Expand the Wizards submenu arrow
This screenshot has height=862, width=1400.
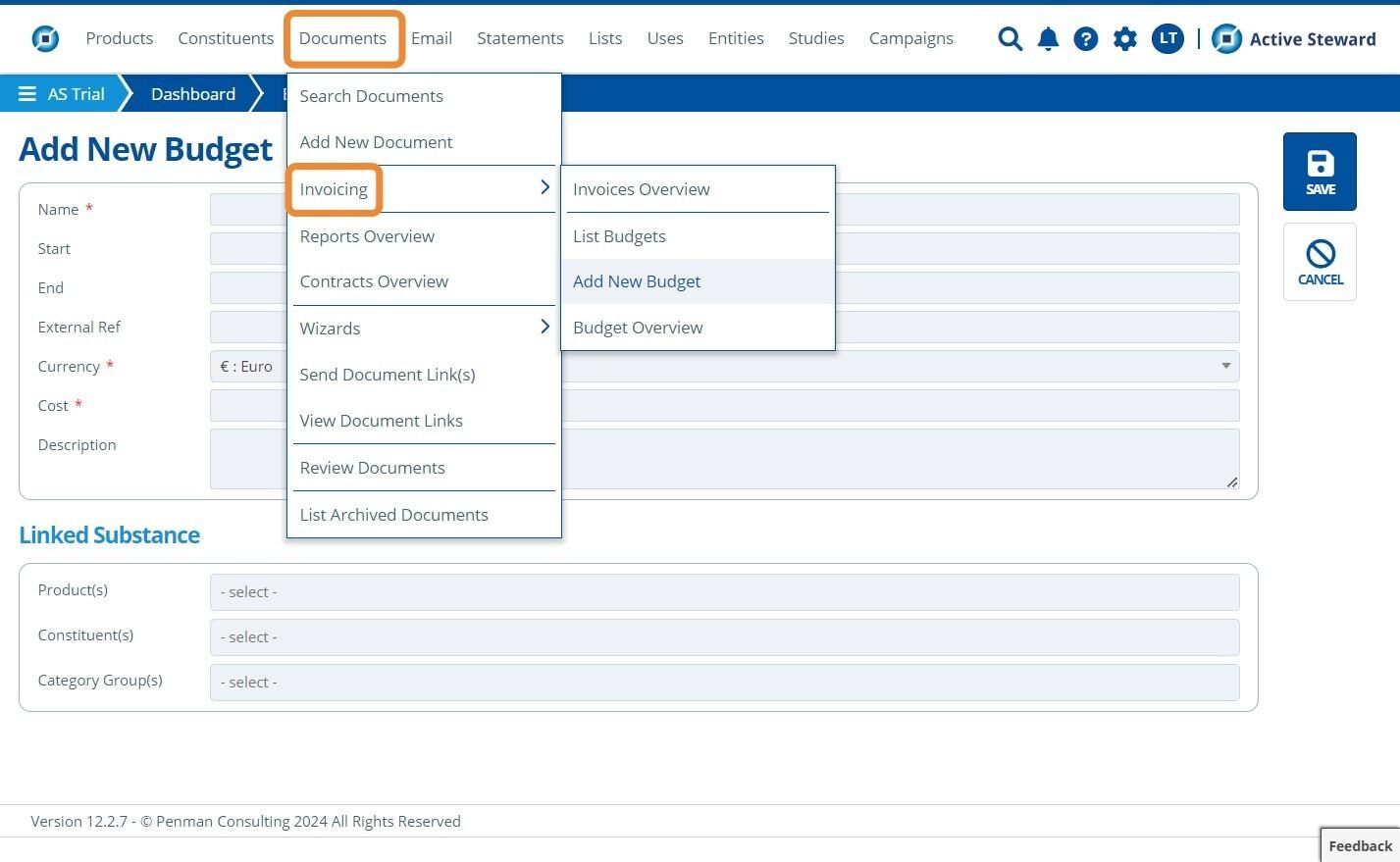click(544, 327)
